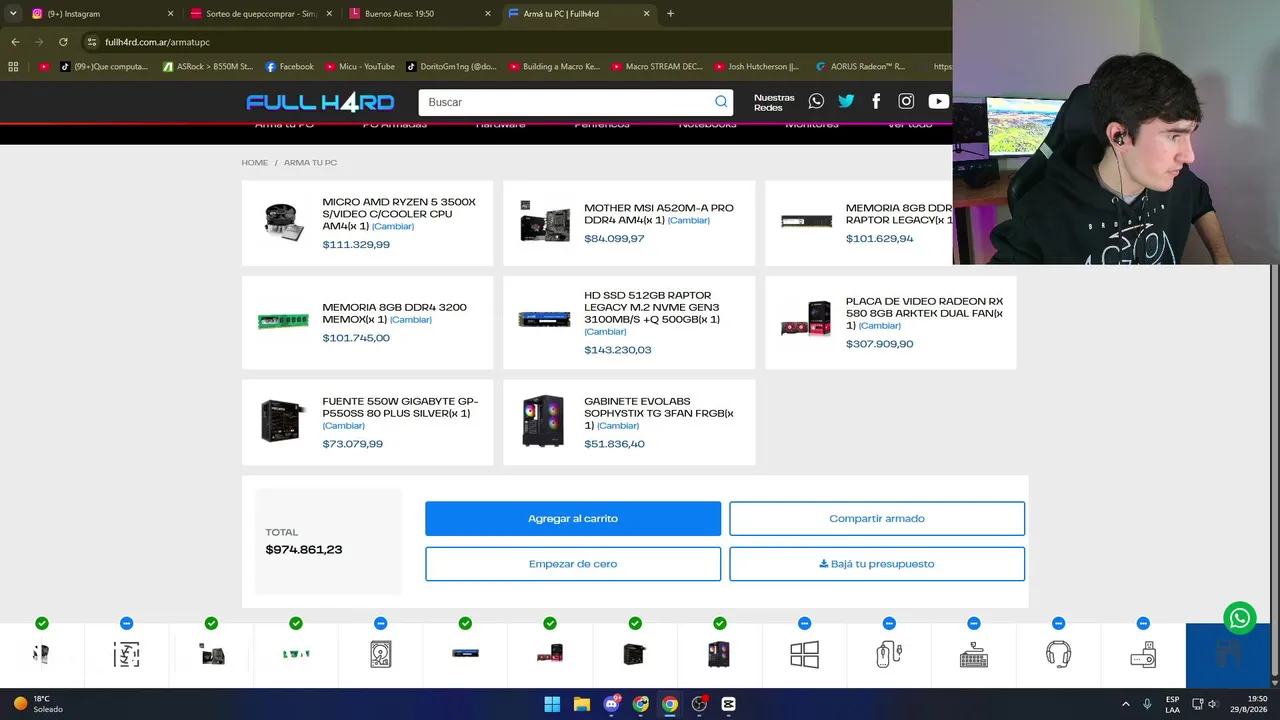Click the magnifier icon in Buscar field
The height and width of the screenshot is (720, 1280).
(x=721, y=102)
